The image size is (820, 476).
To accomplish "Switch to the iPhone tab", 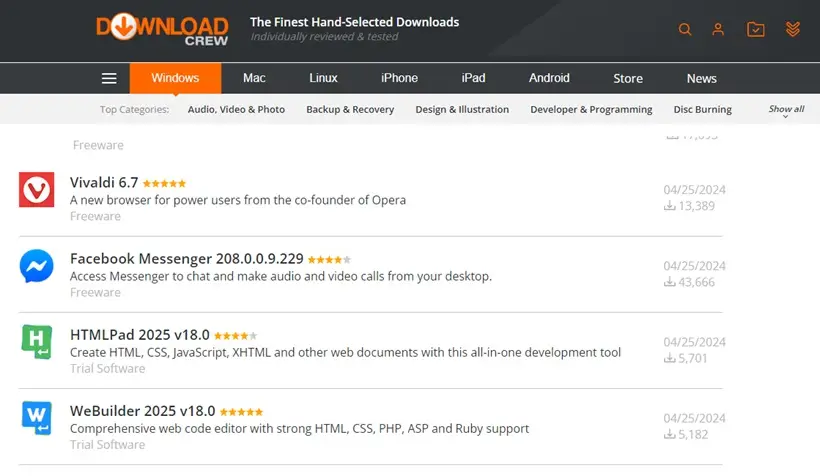I will coord(399,78).
